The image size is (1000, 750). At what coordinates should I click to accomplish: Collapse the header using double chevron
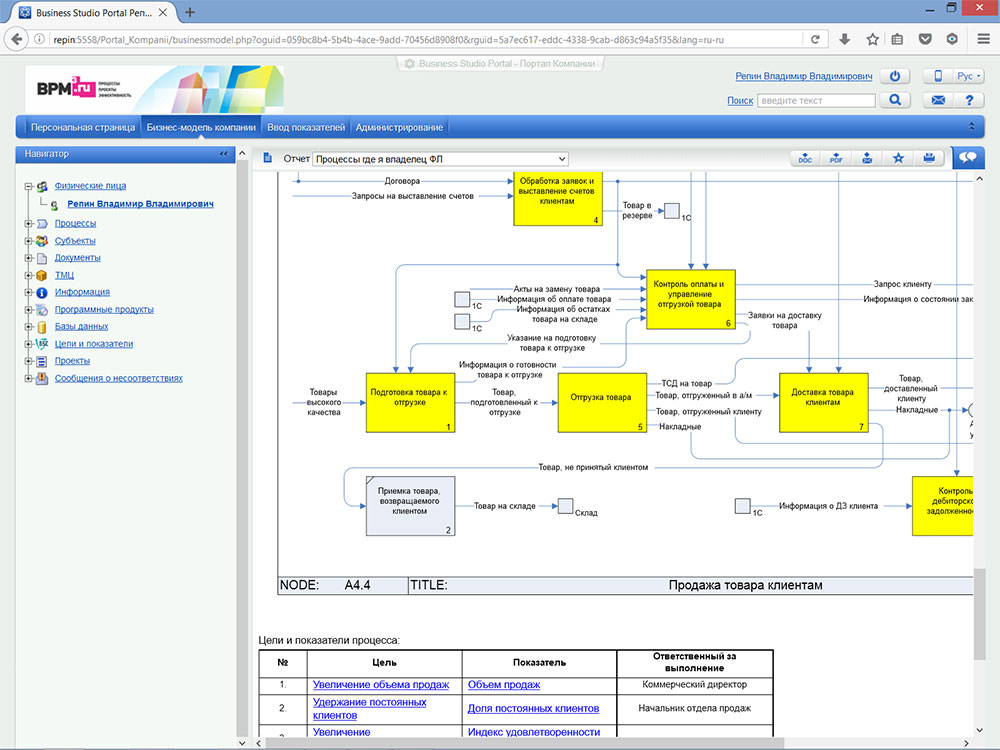(x=972, y=127)
